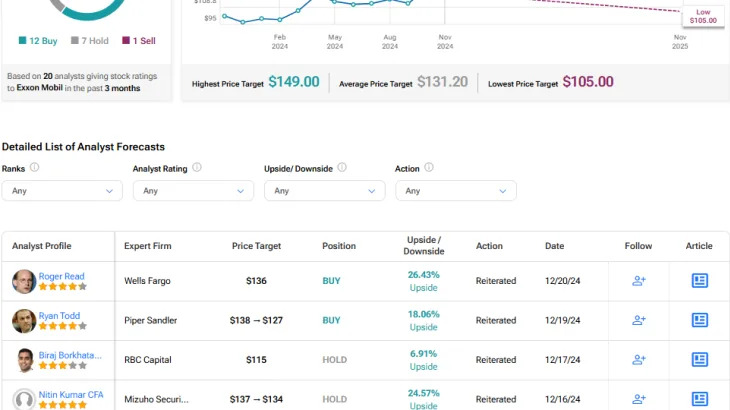Click the Upside / Downside column header

pyautogui.click(x=424, y=246)
